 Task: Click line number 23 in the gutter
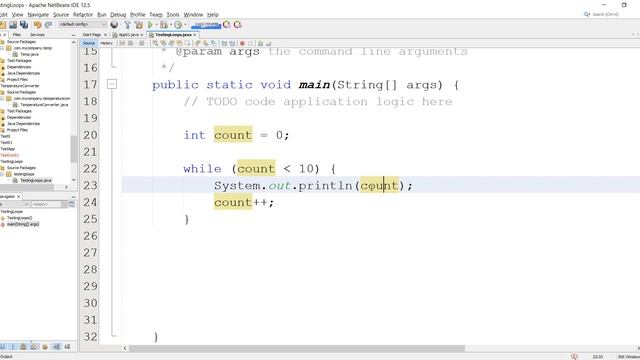pyautogui.click(x=90, y=185)
